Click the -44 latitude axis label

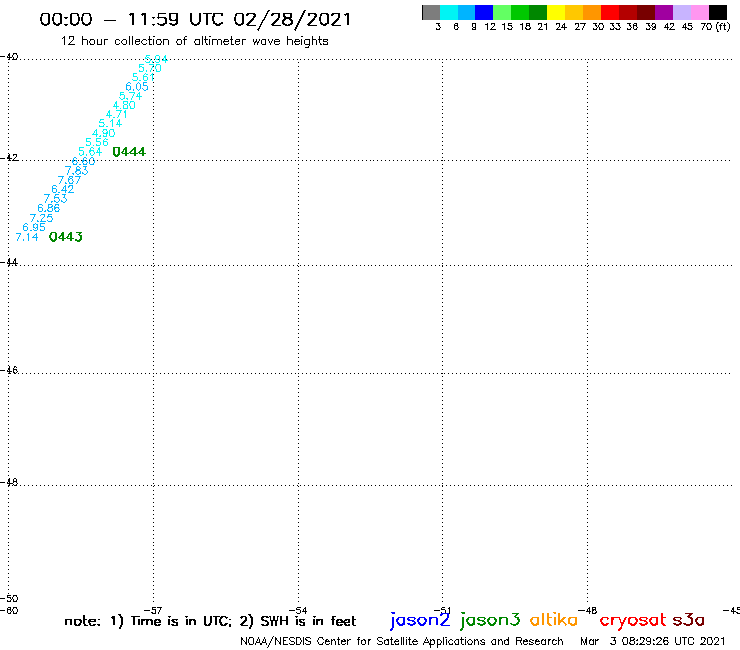click(x=9, y=262)
